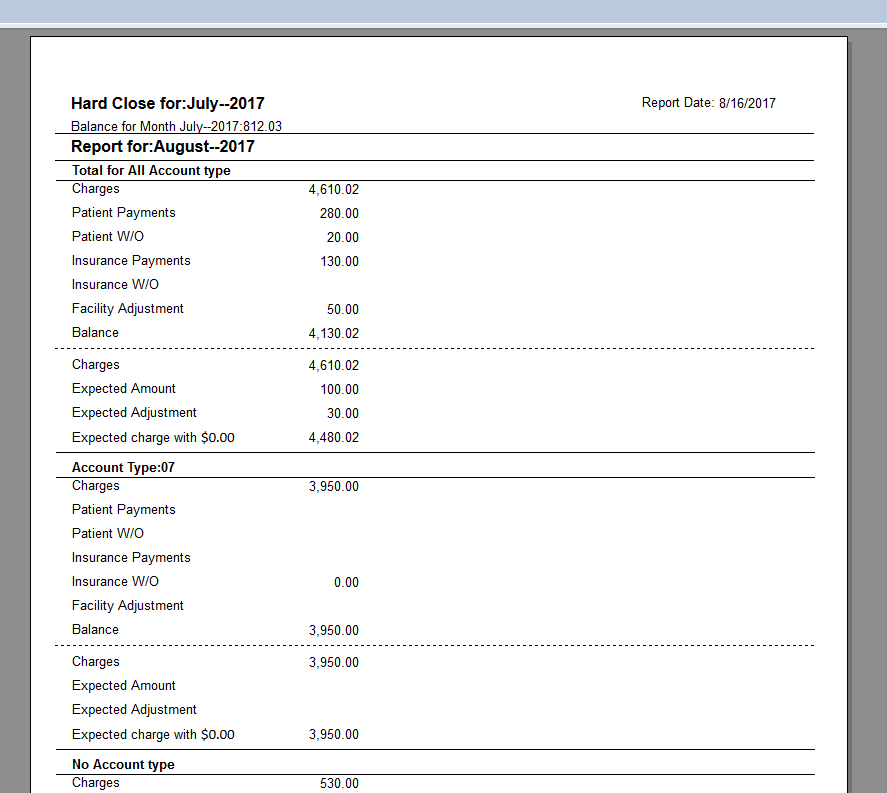The image size is (887, 793).
Task: Click the 'Total for All Account type' header
Action: [151, 171]
